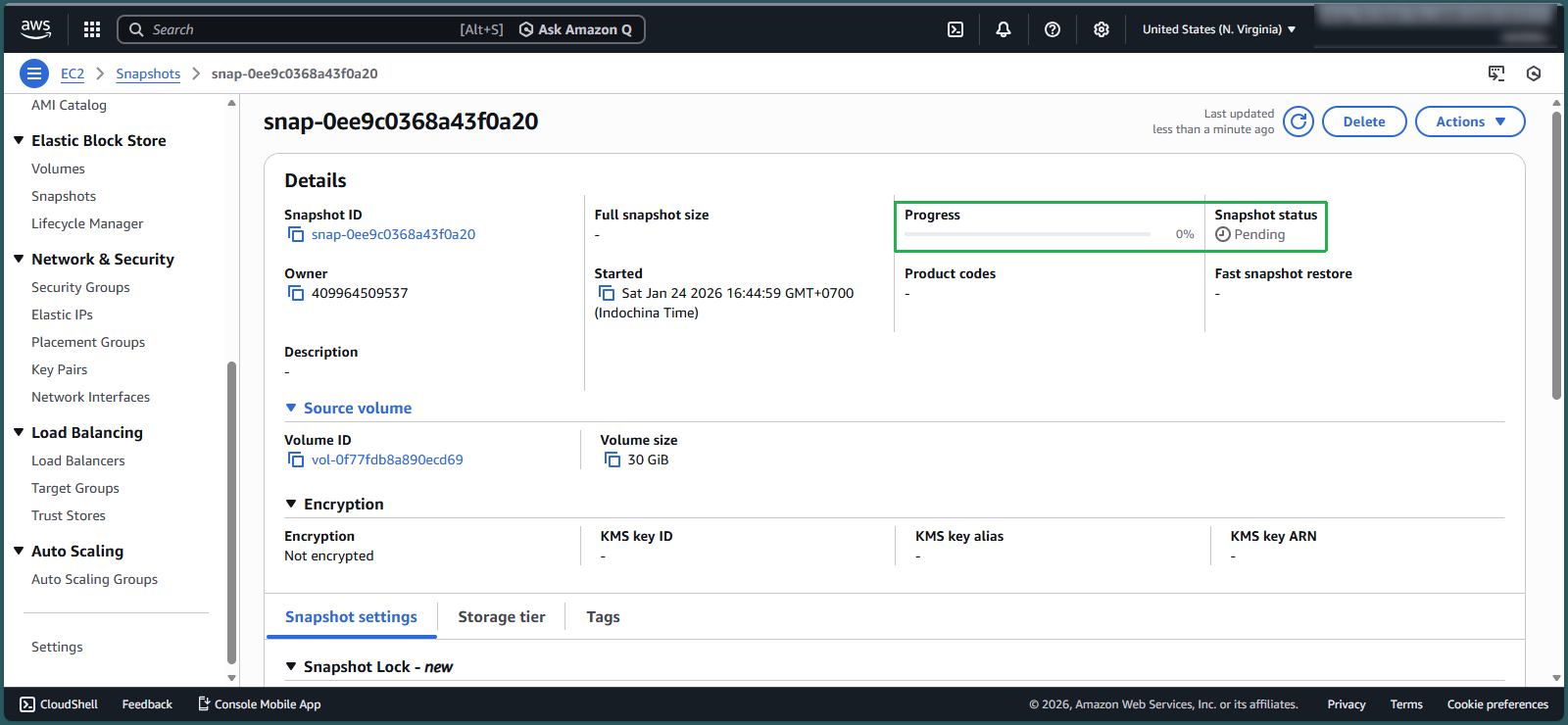Open the vol-0f77fdb8a890ecd69 volume link
1568x725 pixels.
click(x=387, y=459)
